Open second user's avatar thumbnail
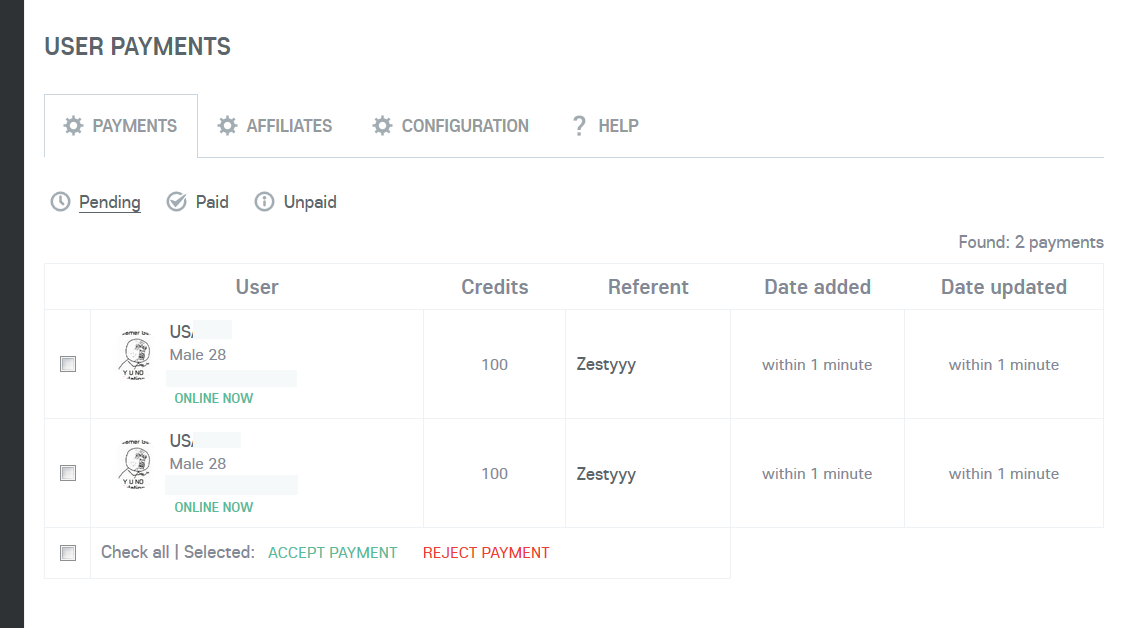1132x628 pixels. coord(135,466)
